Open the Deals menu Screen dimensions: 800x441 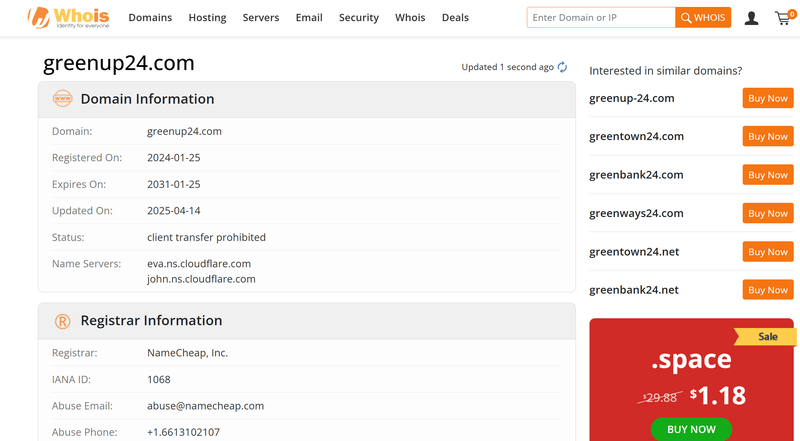tap(455, 18)
